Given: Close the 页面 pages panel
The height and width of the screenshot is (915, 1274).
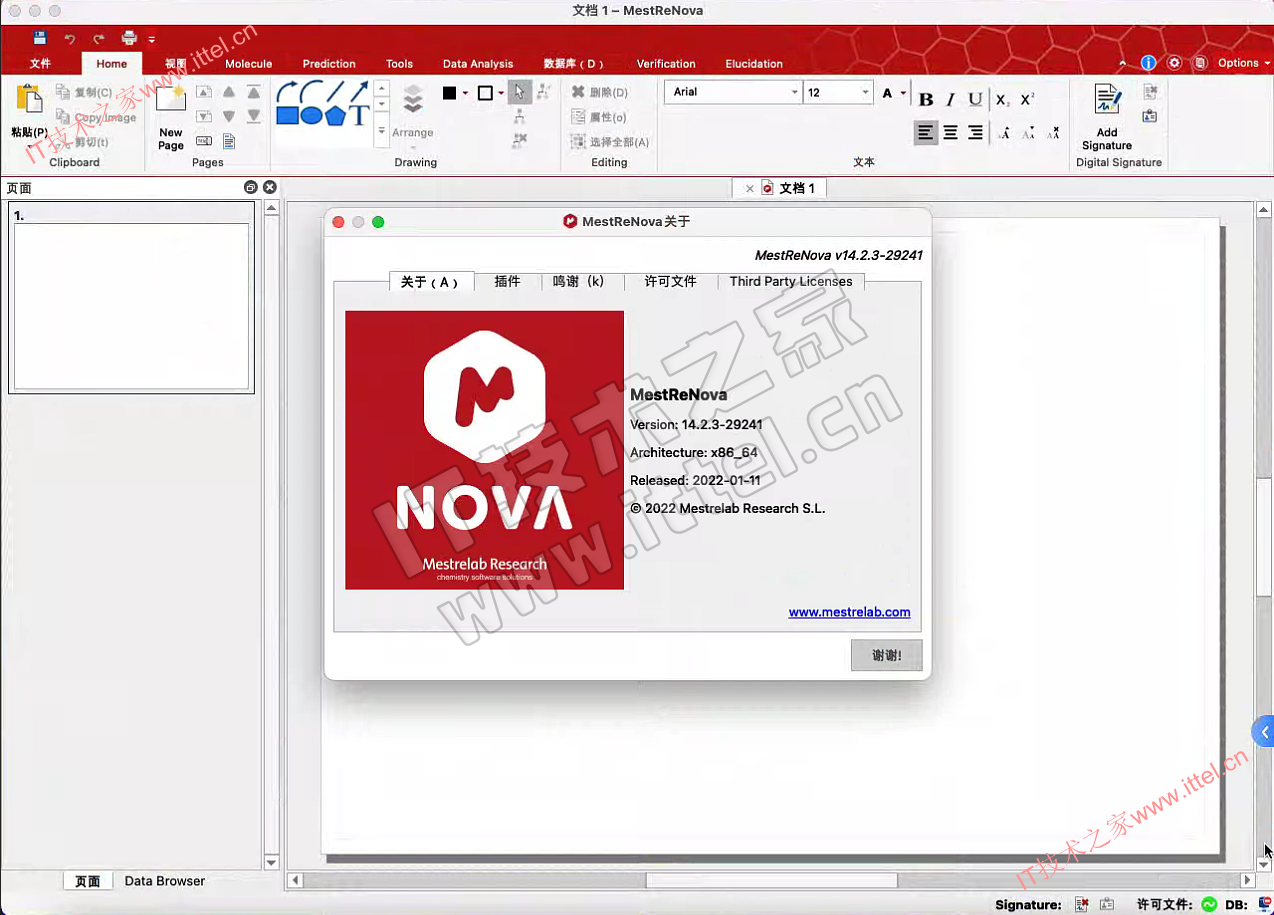Looking at the screenshot, I should click(270, 187).
